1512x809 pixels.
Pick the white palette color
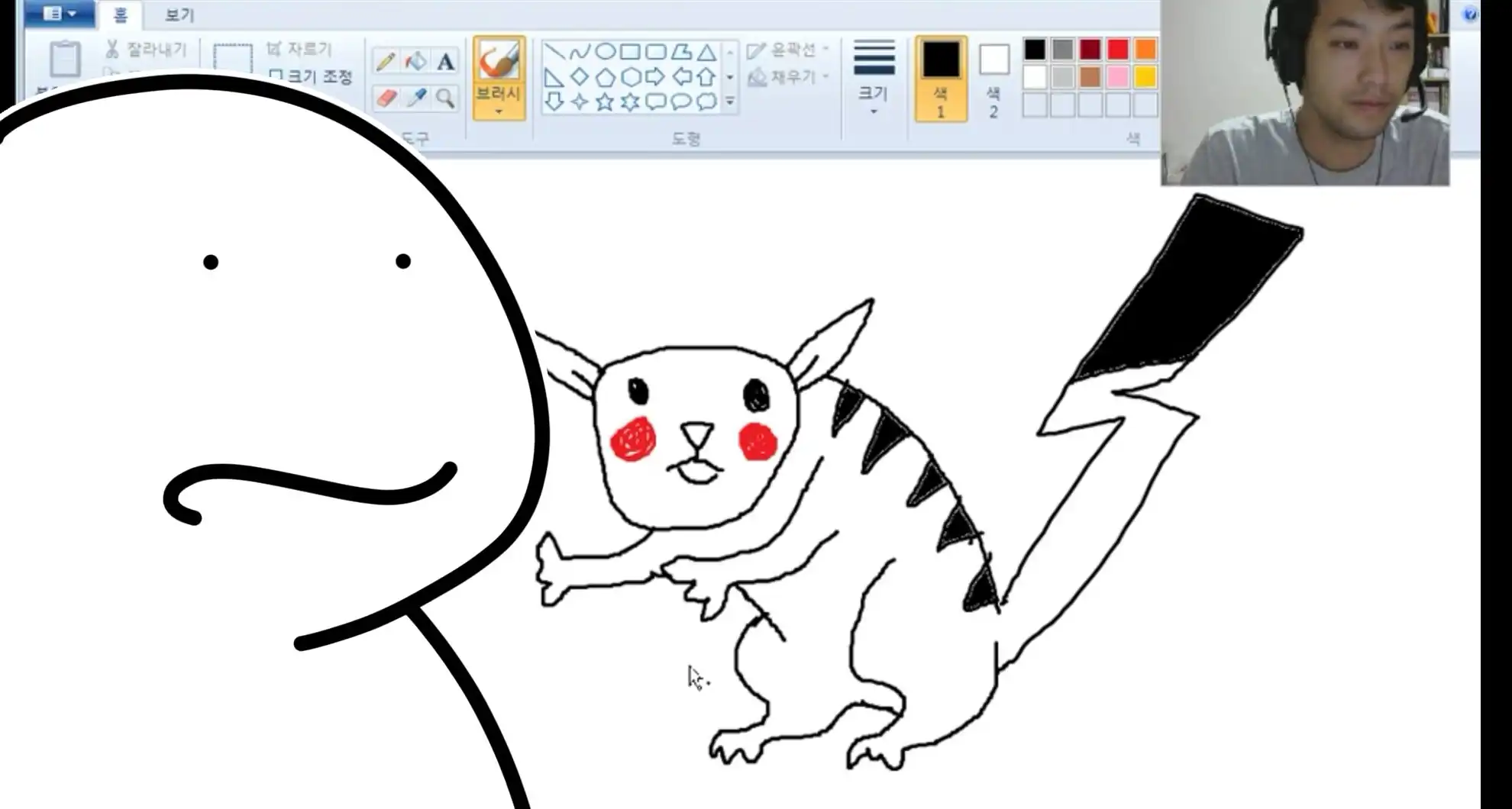point(1035,77)
